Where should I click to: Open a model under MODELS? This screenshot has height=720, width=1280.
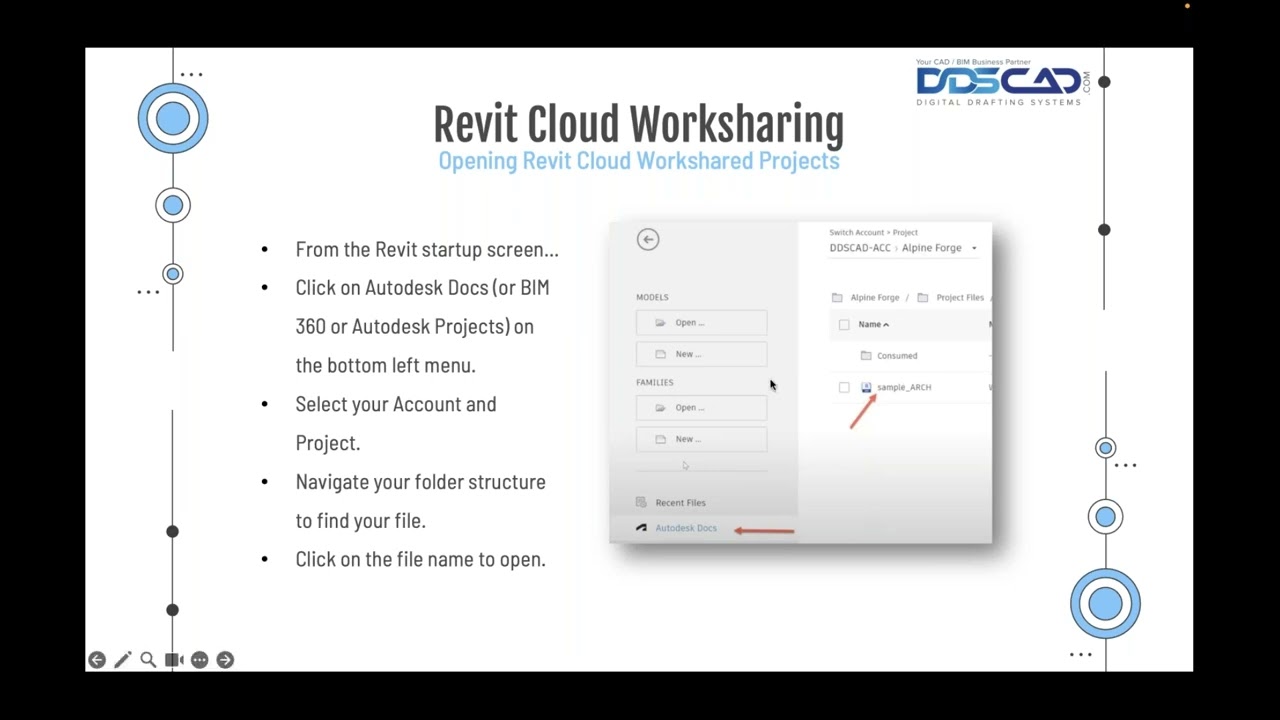coord(701,322)
